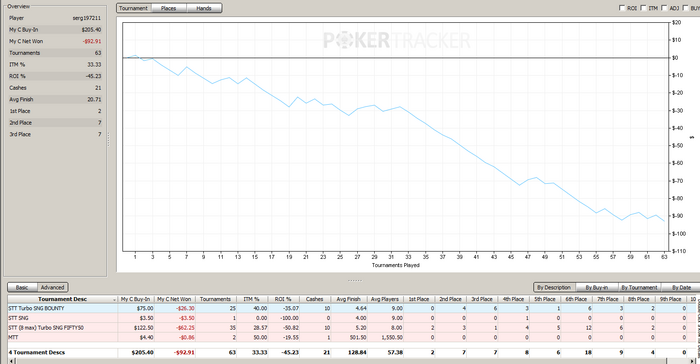
Task: Group results By Description
Action: click(x=554, y=287)
